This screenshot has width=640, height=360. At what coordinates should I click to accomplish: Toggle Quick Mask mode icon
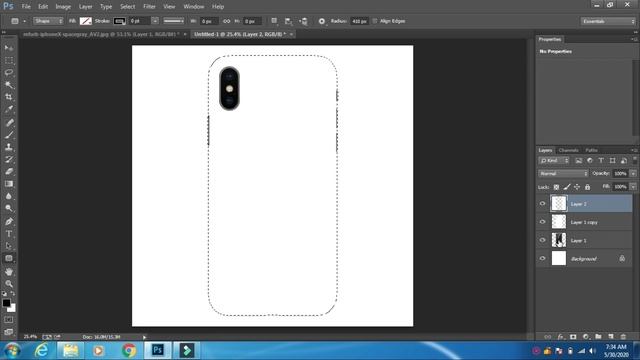[x=9, y=320]
